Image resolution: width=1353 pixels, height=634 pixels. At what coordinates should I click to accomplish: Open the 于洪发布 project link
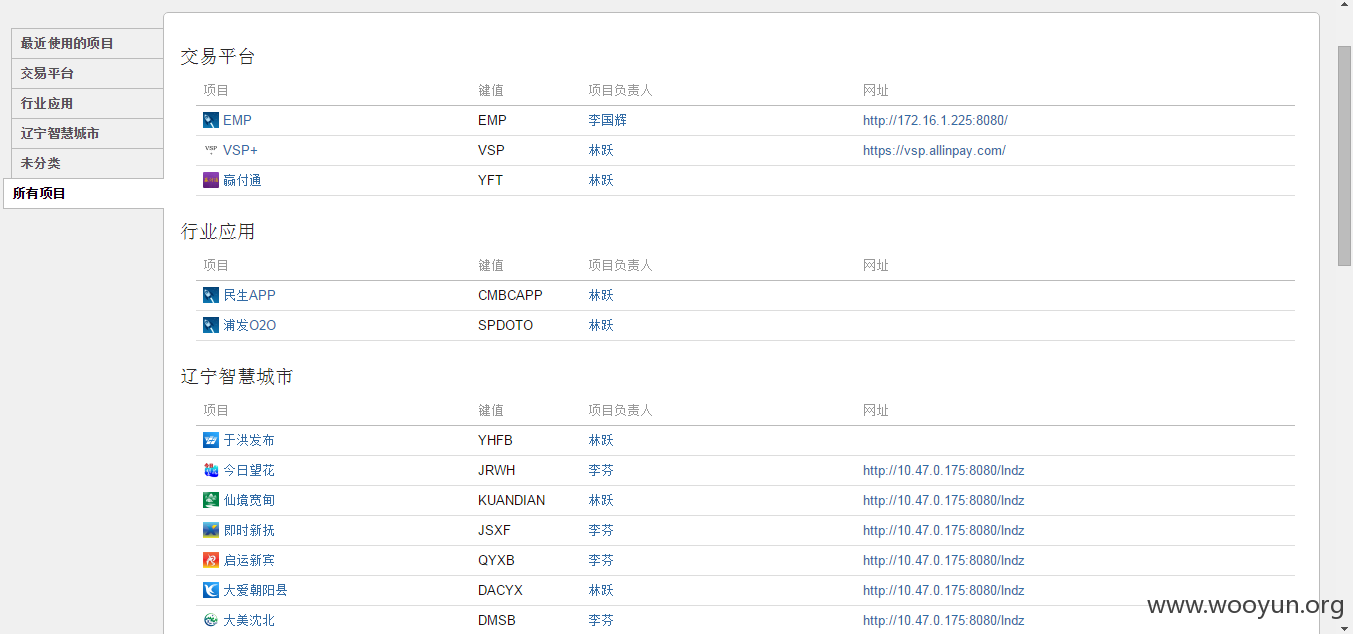tap(248, 440)
